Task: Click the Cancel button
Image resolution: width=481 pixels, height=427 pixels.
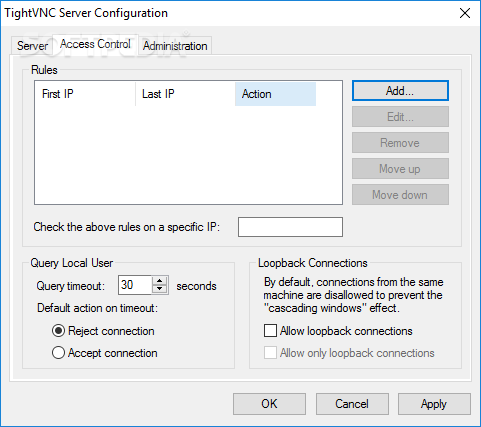Action: tap(352, 404)
